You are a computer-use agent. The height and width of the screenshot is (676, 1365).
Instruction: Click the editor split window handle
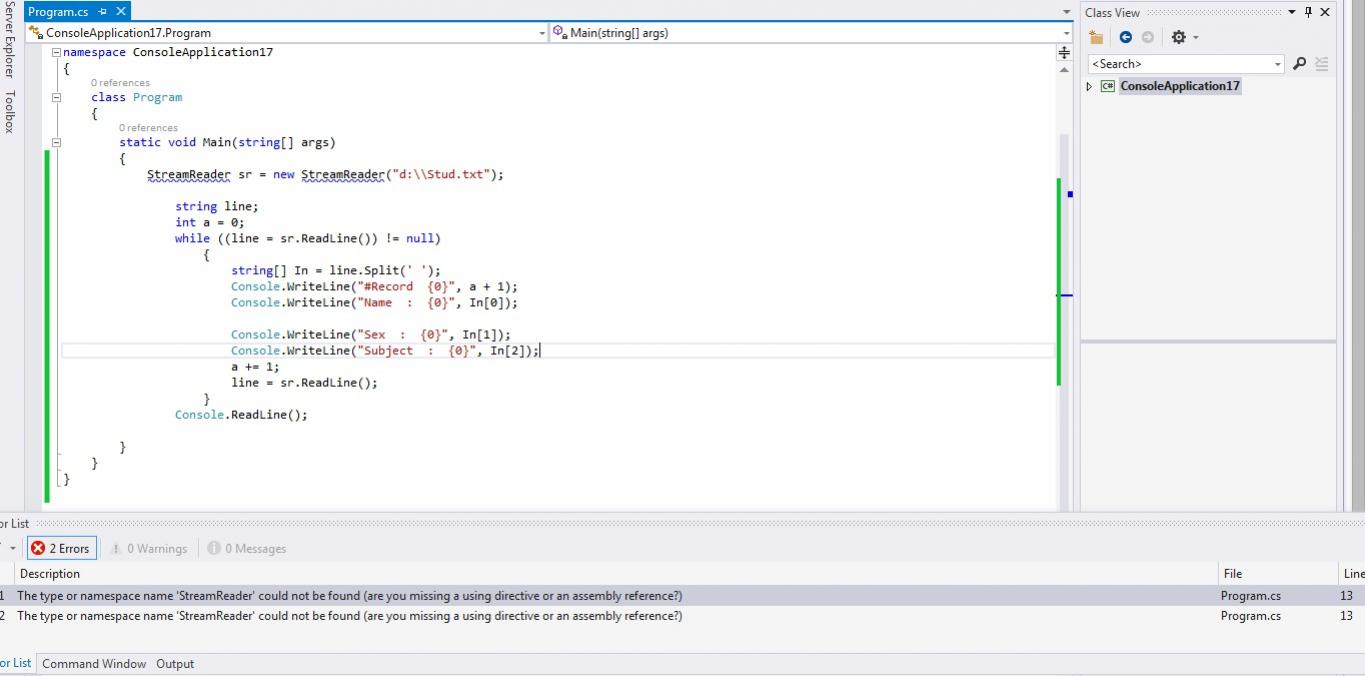pos(1064,53)
